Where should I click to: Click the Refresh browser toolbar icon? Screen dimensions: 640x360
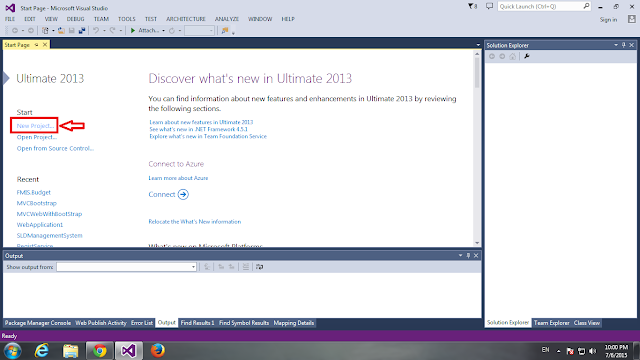pos(172,31)
